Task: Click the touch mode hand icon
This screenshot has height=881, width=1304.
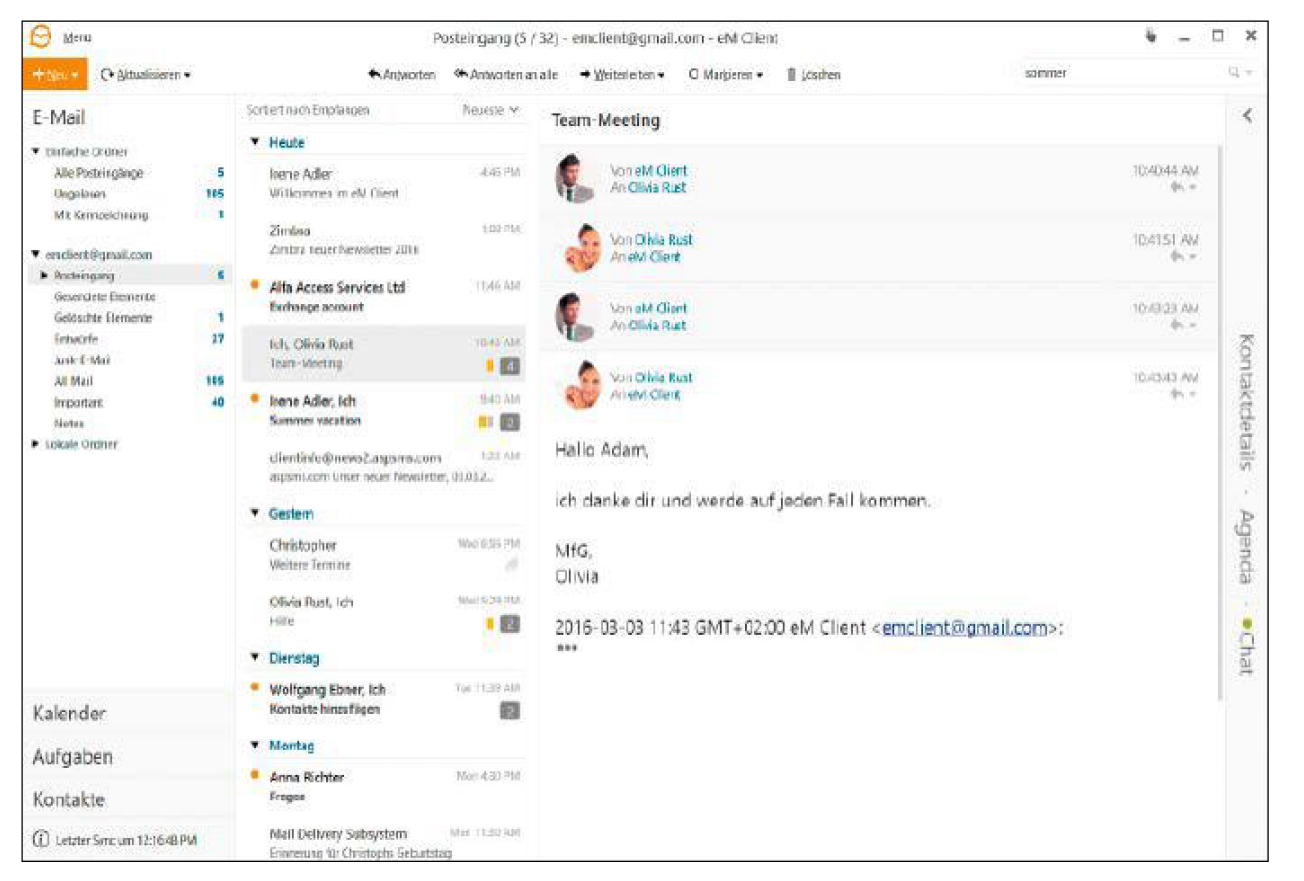Action: point(1150,37)
